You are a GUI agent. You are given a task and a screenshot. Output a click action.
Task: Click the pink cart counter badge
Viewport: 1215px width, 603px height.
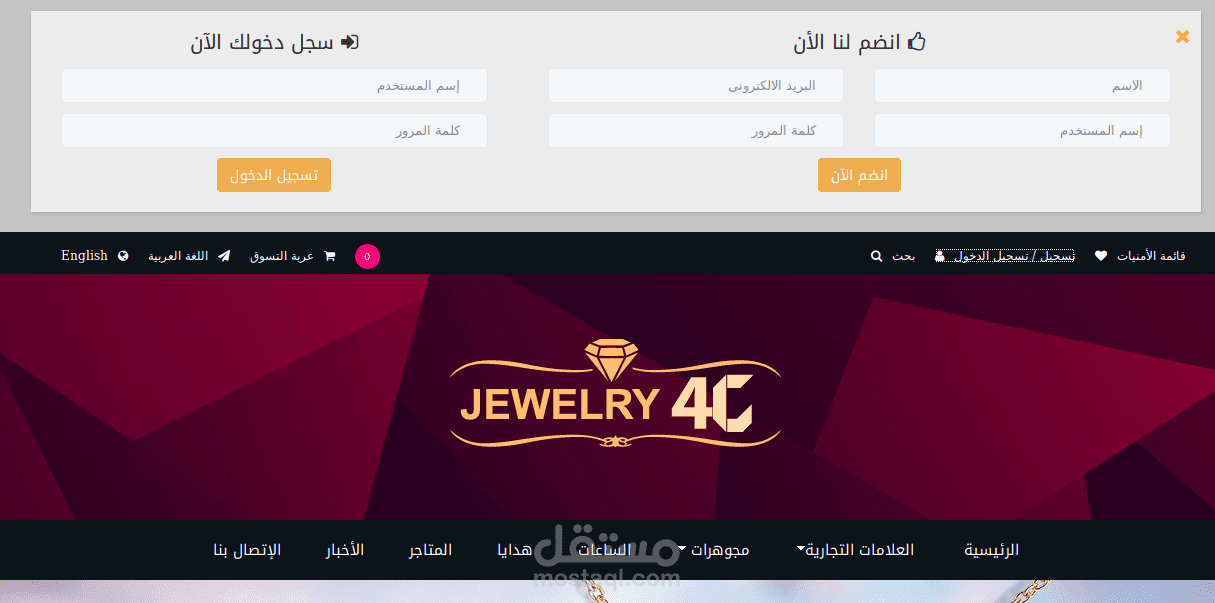pos(367,257)
